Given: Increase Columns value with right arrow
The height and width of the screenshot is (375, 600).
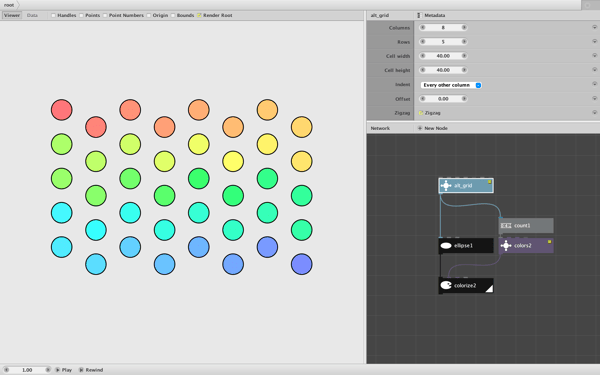Looking at the screenshot, I should (x=464, y=28).
